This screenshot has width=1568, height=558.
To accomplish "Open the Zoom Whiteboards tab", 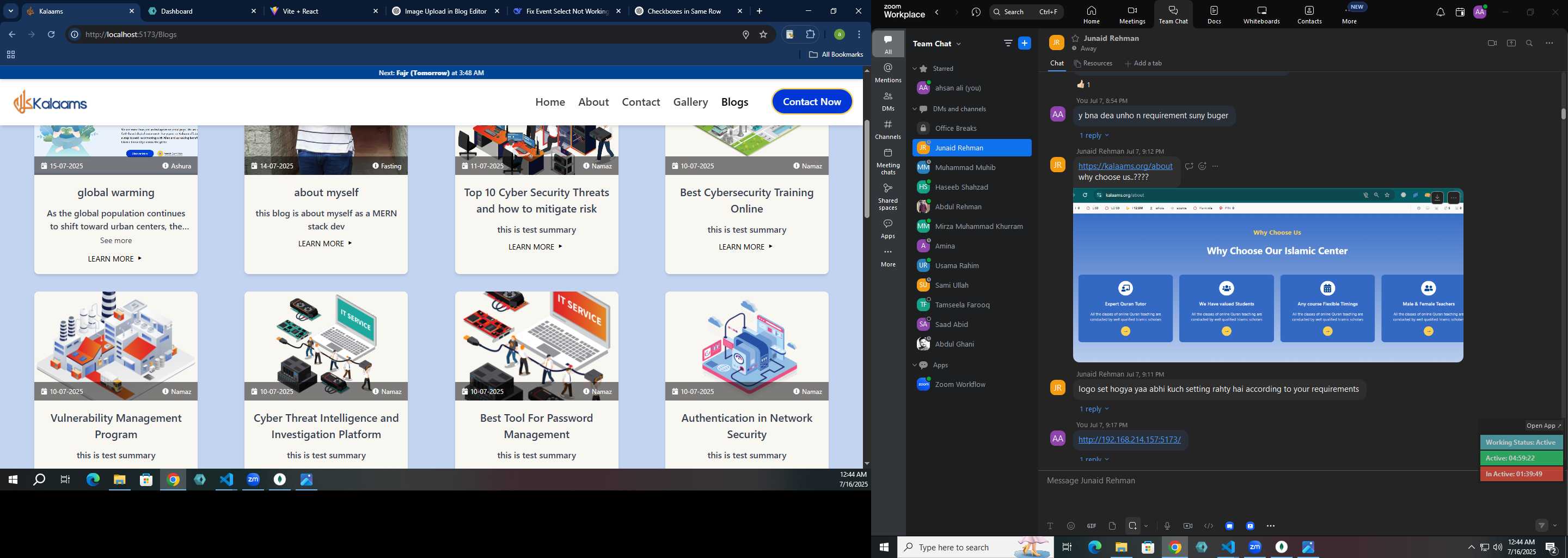I will coord(1261,15).
